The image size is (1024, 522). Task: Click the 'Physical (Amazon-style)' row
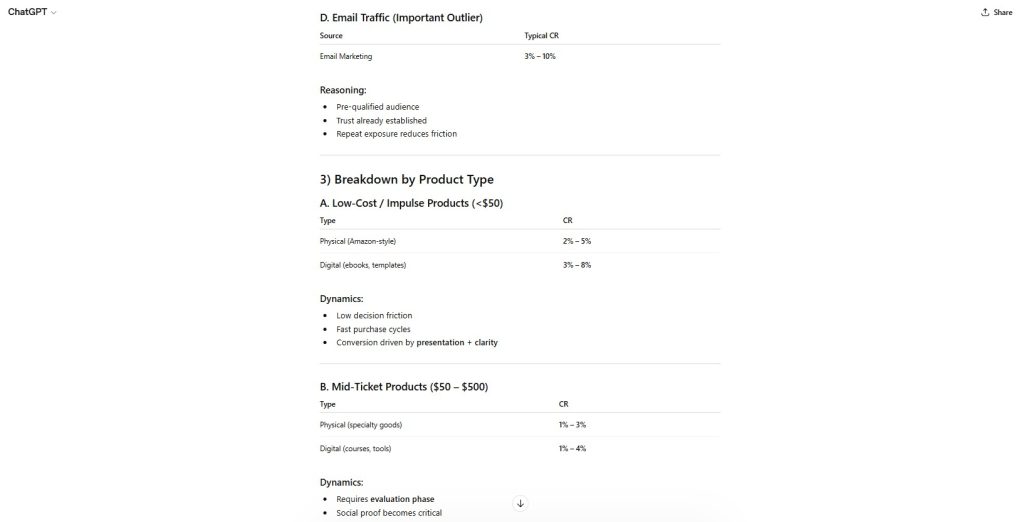coord(358,241)
